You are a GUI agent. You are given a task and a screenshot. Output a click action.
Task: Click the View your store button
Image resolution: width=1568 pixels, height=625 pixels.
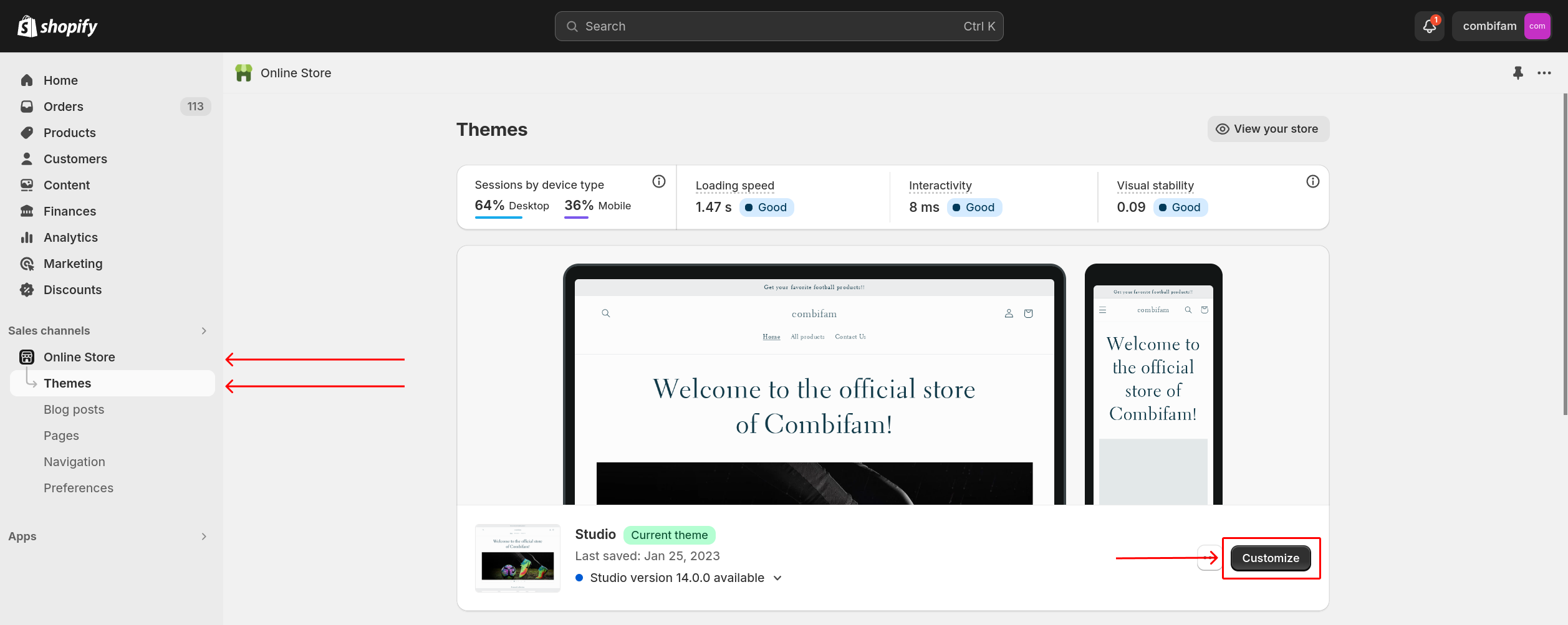tap(1267, 129)
